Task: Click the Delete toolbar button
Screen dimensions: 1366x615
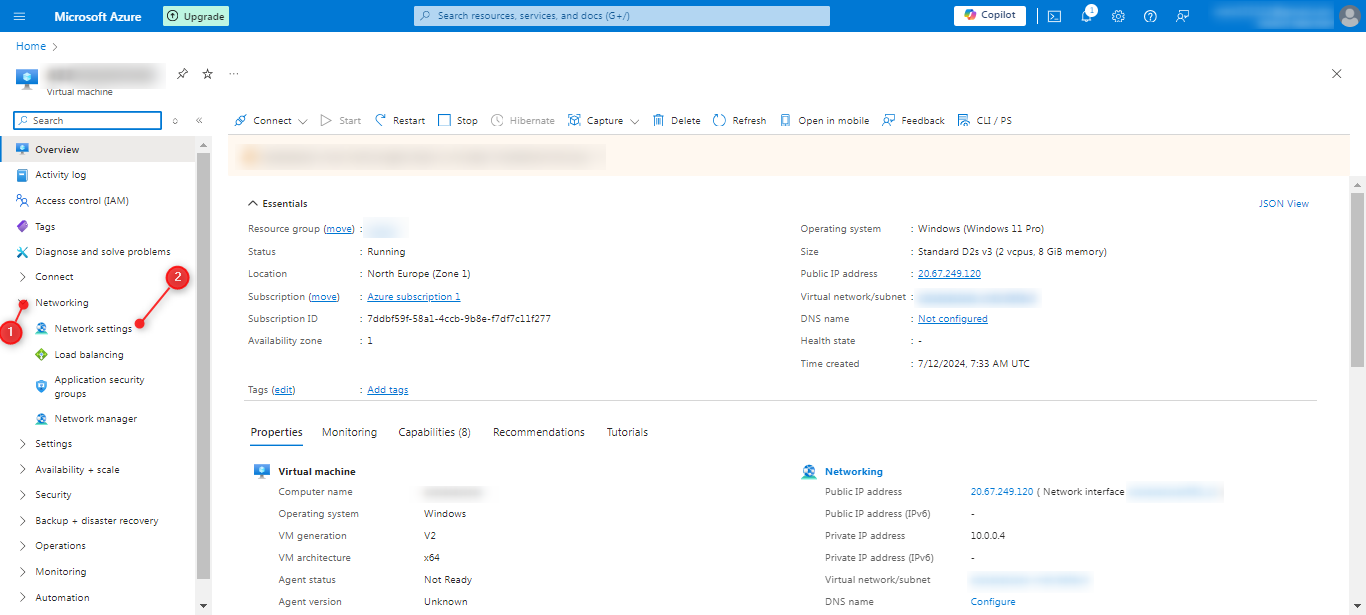Action: [676, 120]
